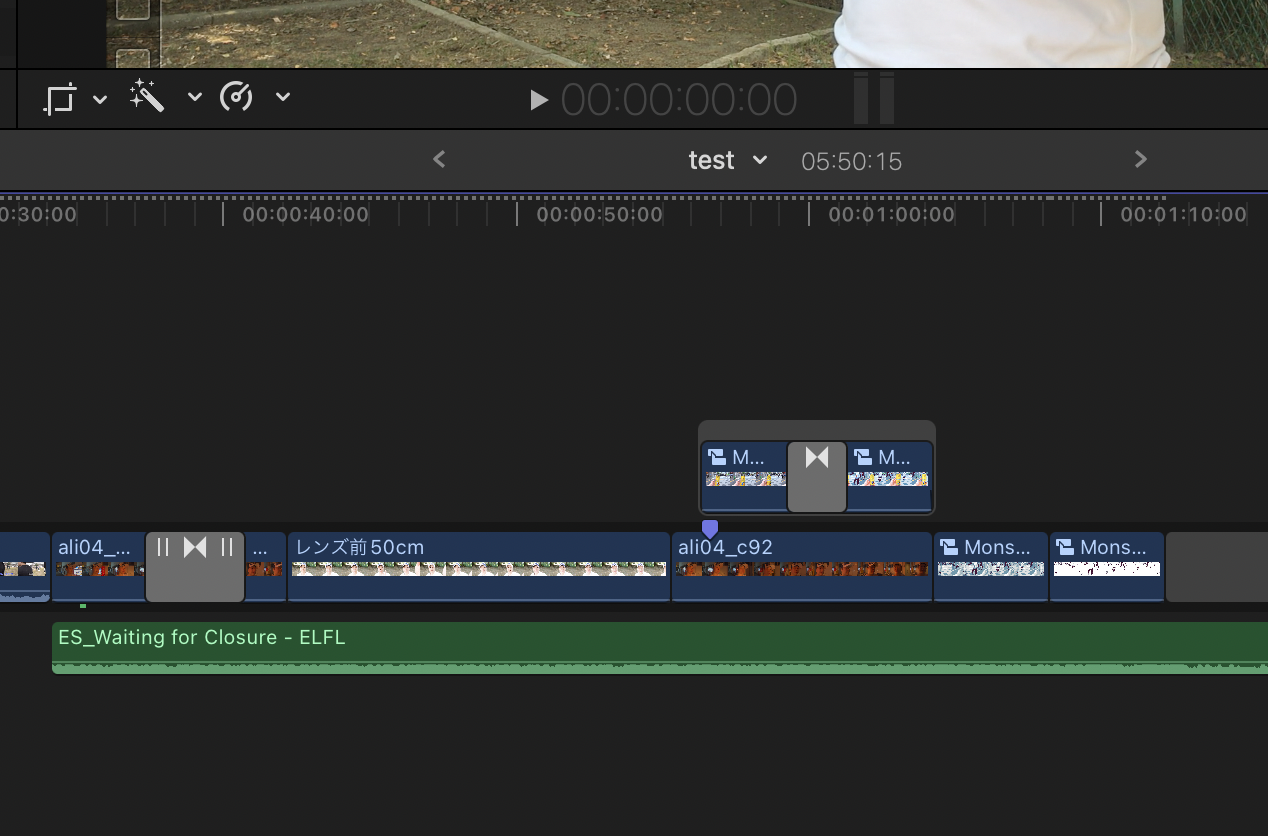Click the viewer timecode display
Image resolution: width=1268 pixels, height=836 pixels.
pos(678,100)
